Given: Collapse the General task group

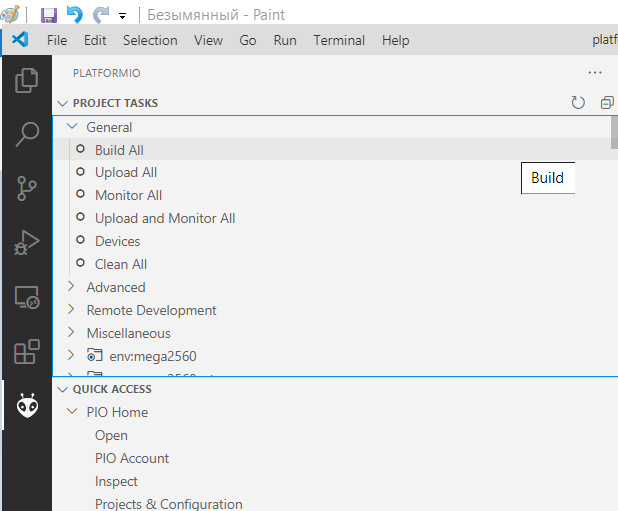Looking at the screenshot, I should (72, 126).
